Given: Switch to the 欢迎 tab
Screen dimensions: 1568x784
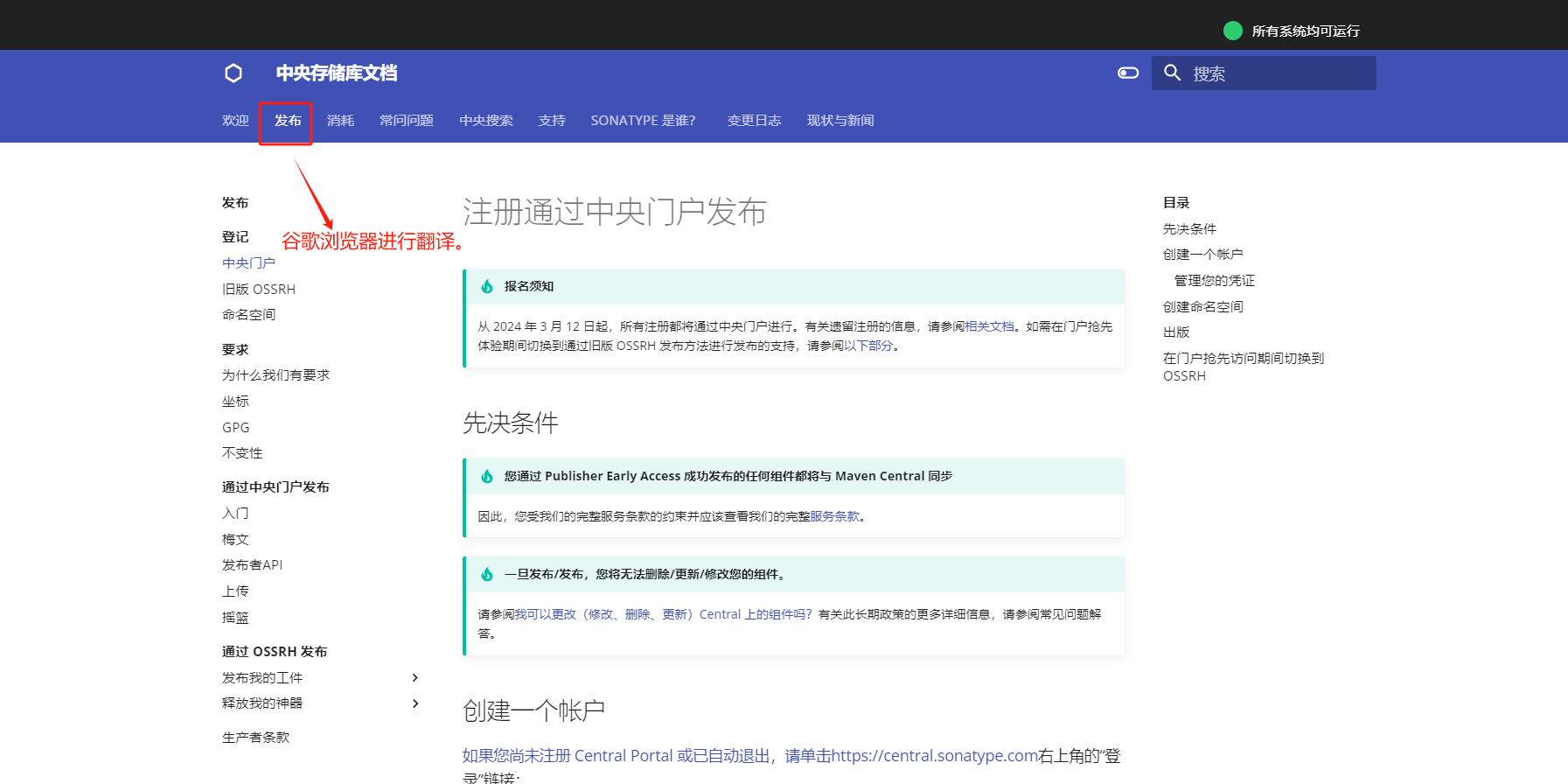Looking at the screenshot, I should (x=235, y=121).
